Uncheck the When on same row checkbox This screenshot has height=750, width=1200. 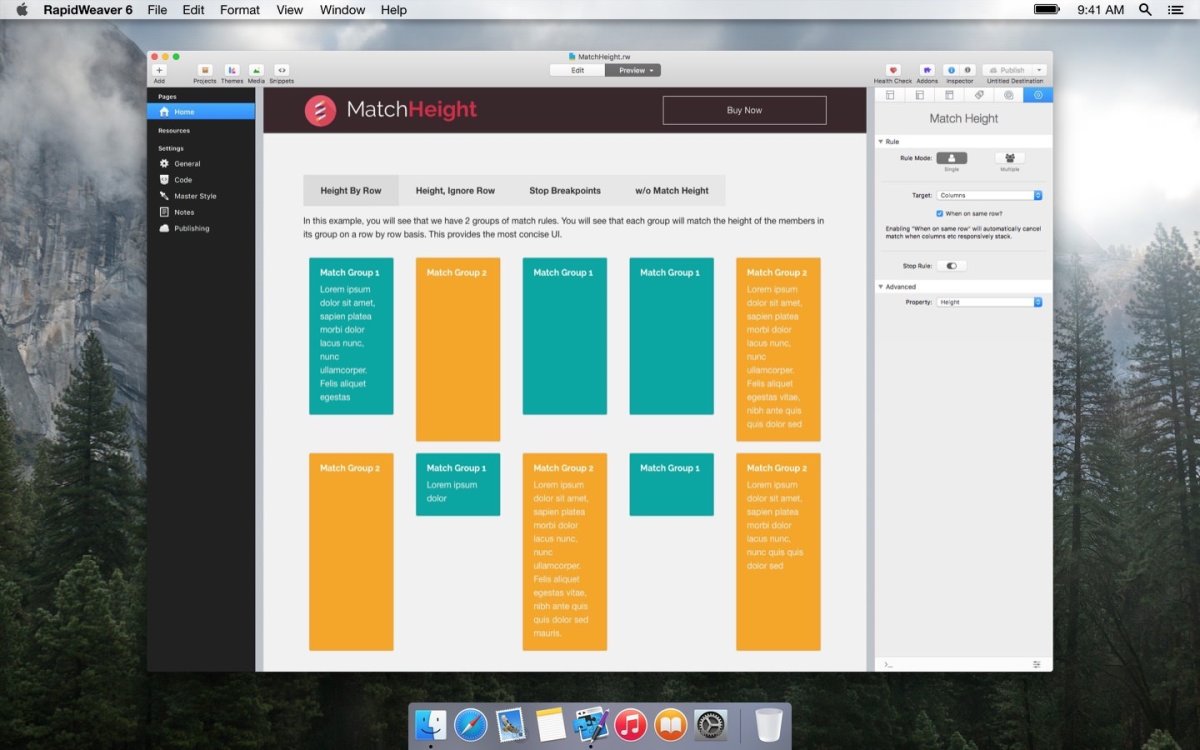(940, 213)
